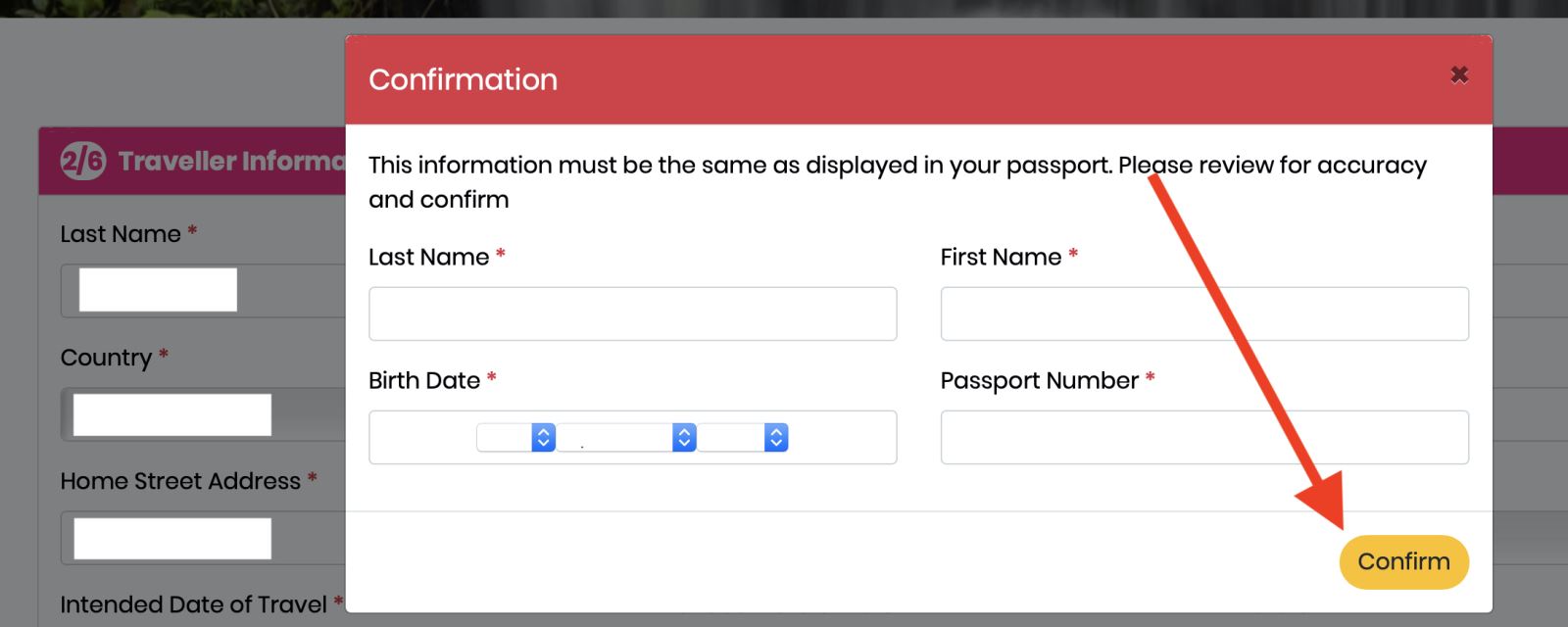Click the month stepper arrows in Birth Date
The height and width of the screenshot is (627, 1568).
click(x=684, y=437)
